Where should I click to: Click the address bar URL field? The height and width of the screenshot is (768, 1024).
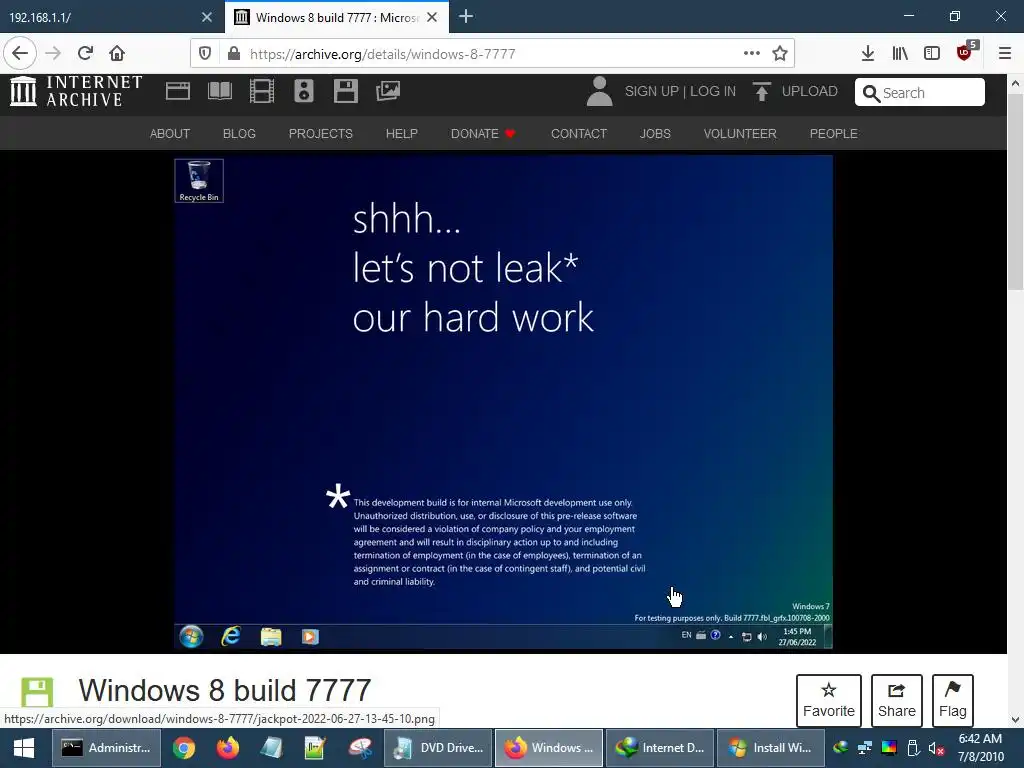493,54
